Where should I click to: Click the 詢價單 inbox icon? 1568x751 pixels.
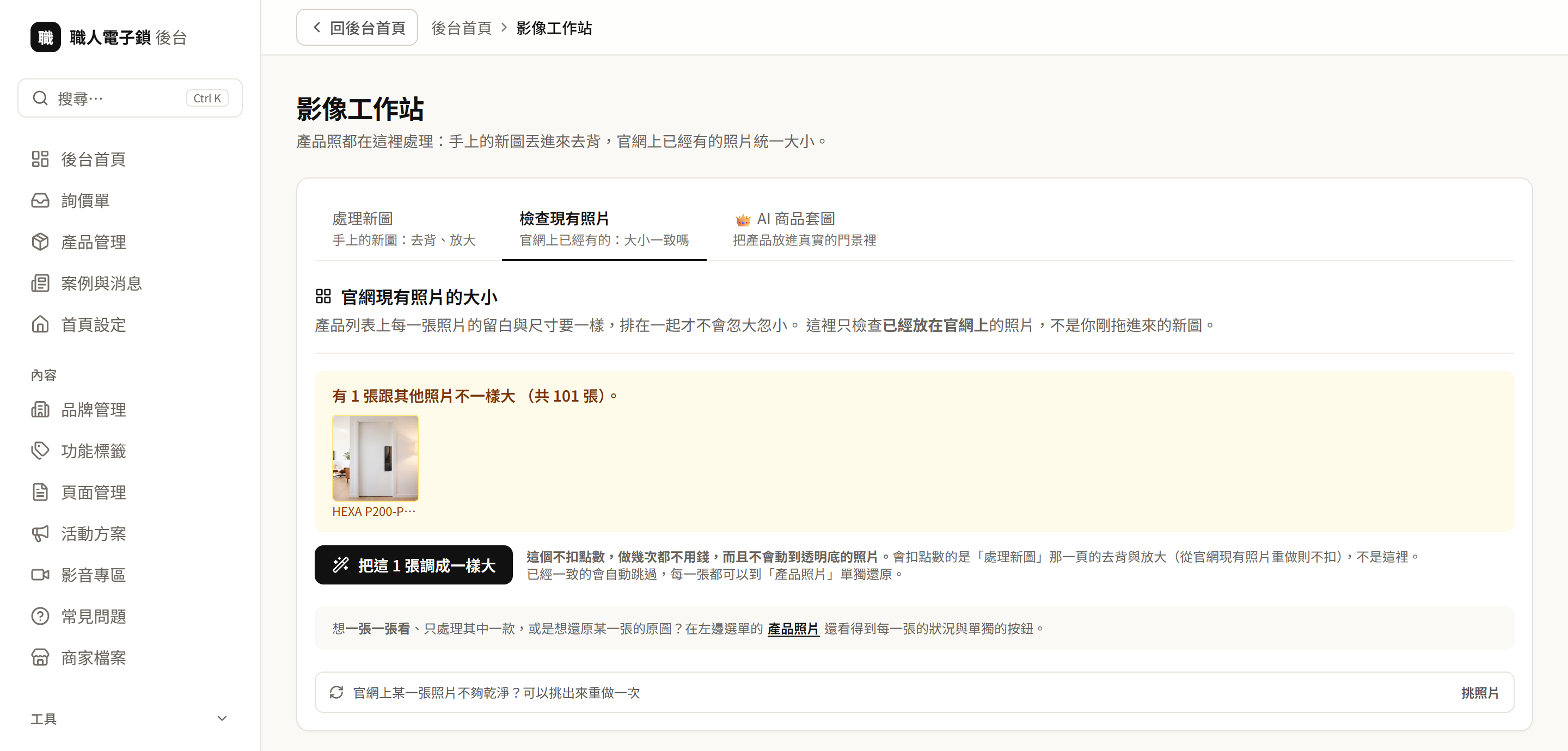click(40, 200)
